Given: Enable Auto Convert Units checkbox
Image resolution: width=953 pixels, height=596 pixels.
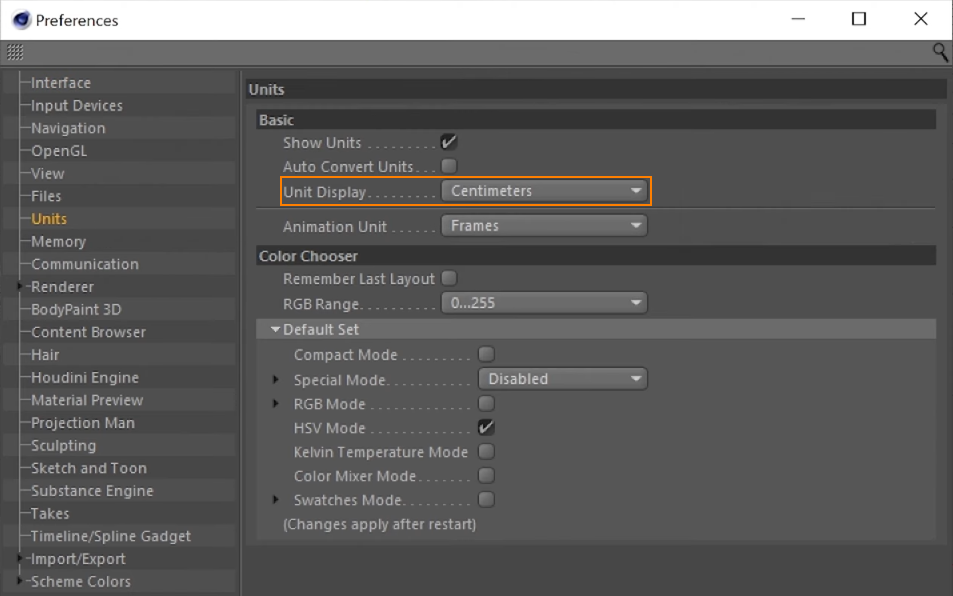Looking at the screenshot, I should pos(449,166).
